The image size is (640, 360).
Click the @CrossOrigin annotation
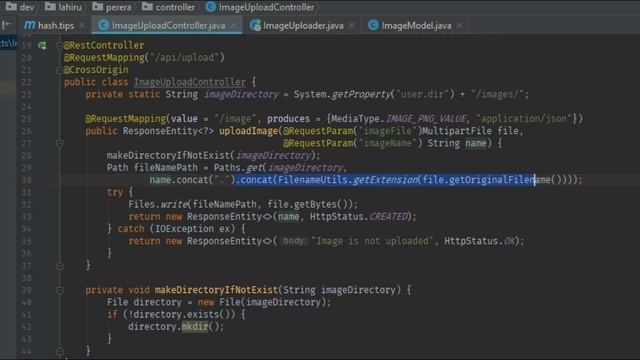96,70
